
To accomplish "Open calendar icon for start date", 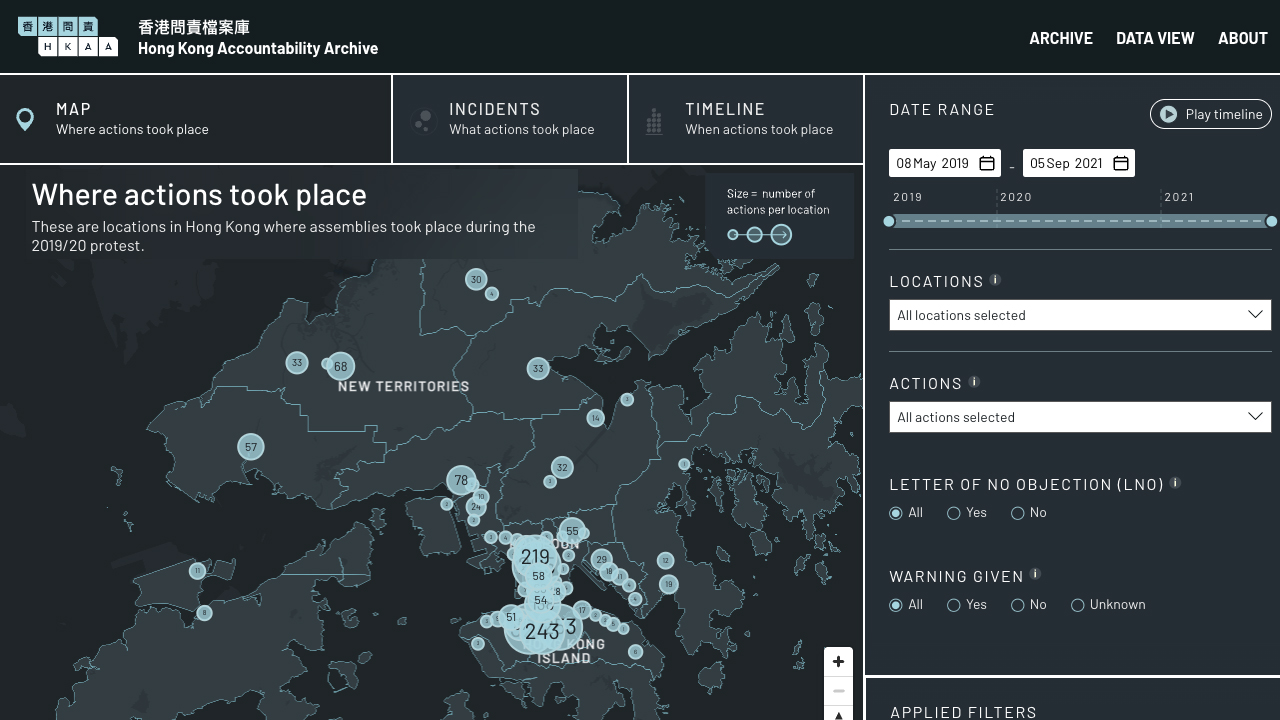I will (x=986, y=163).
